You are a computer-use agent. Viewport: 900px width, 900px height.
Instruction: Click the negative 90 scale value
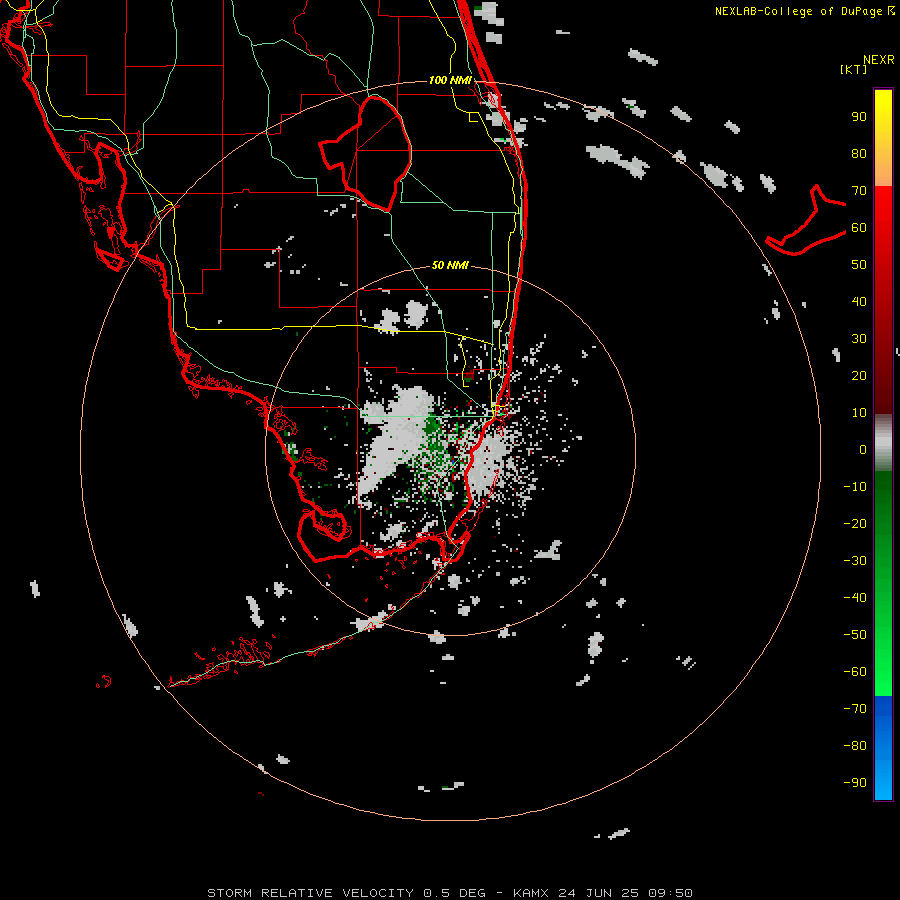855,783
